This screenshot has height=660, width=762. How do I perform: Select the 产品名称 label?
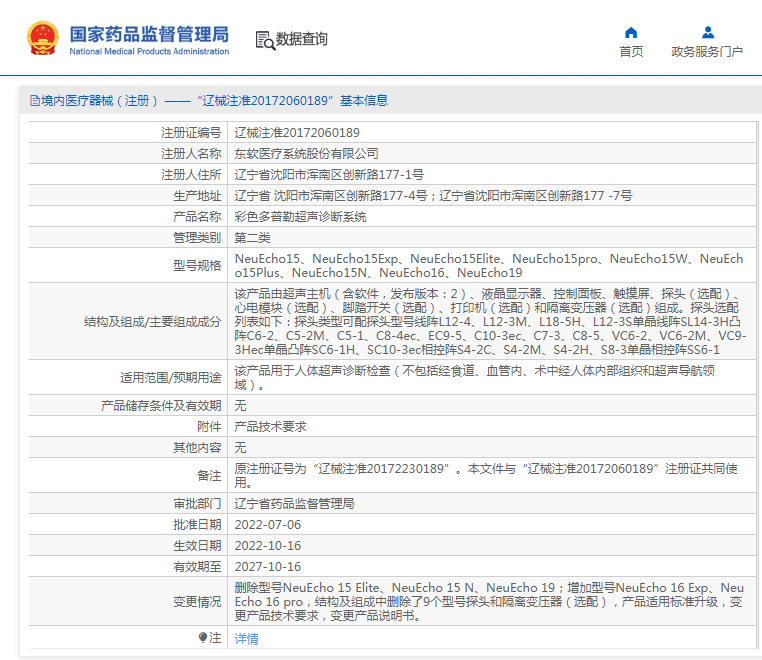197,217
